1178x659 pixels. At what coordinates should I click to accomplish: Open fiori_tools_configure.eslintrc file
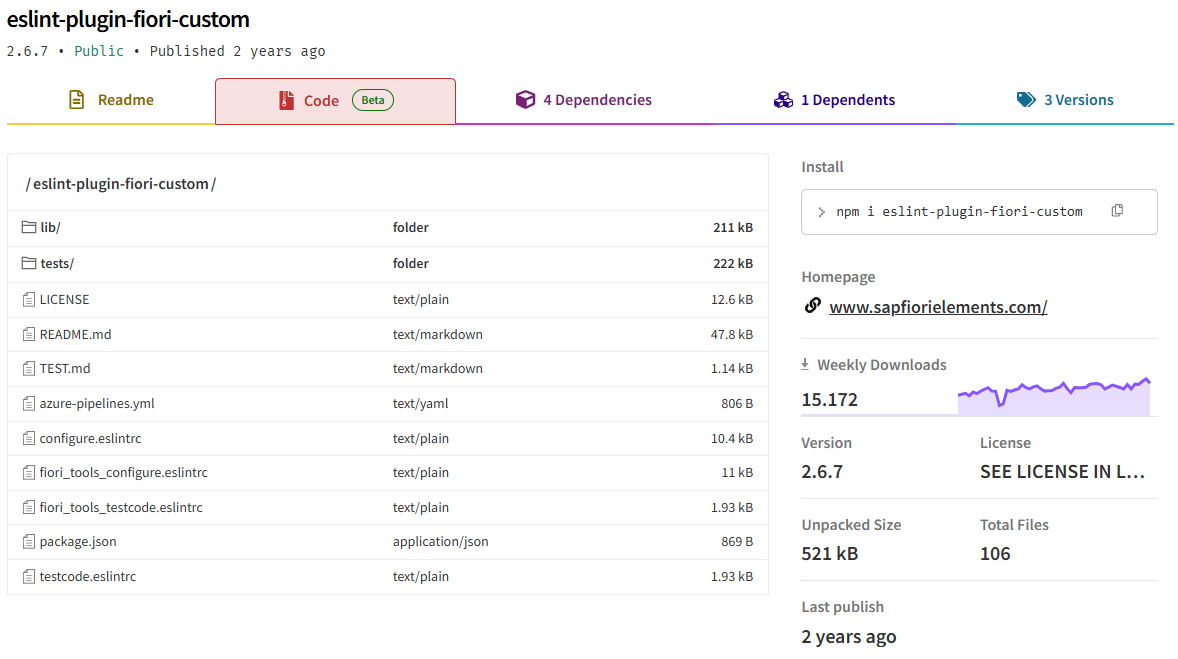(124, 473)
